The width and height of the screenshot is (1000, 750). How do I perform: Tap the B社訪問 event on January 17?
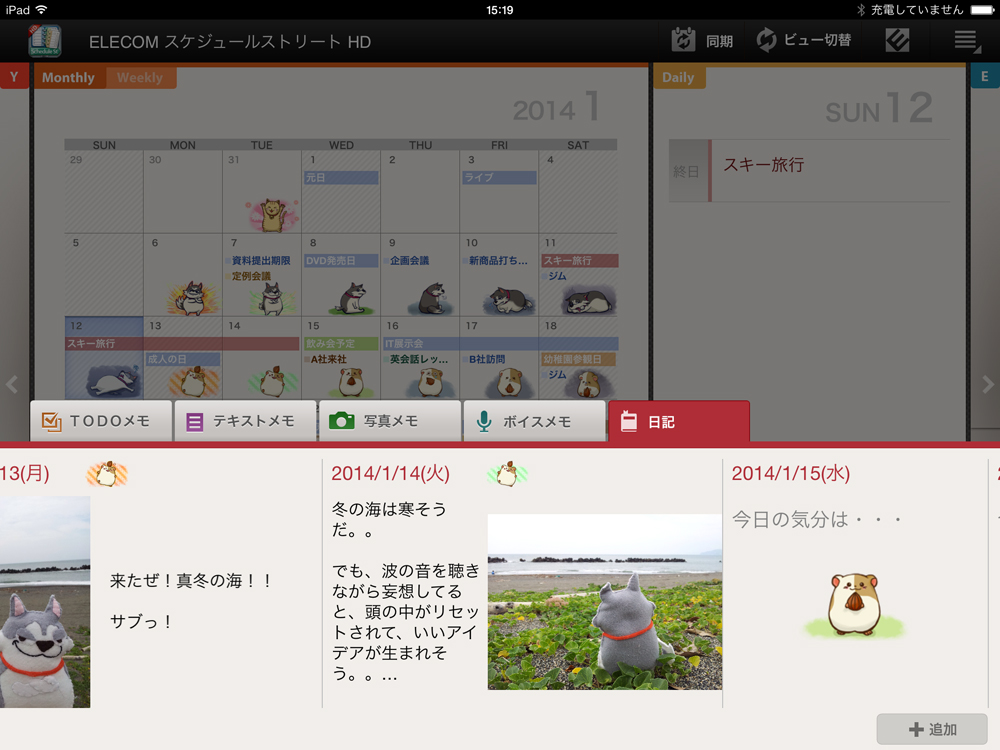coord(483,359)
